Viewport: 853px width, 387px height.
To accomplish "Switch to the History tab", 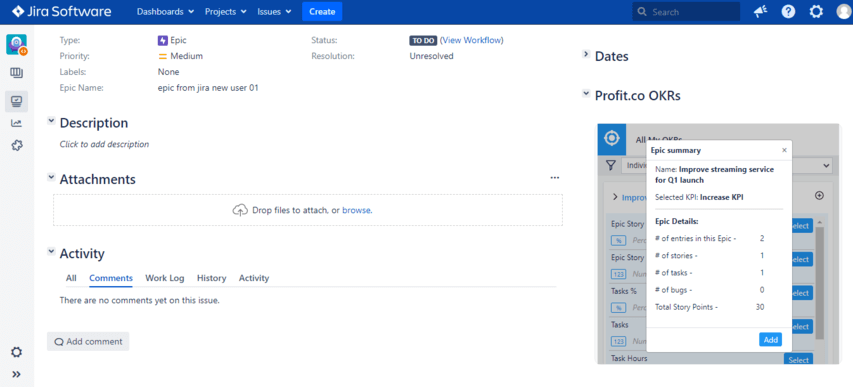I will point(212,278).
